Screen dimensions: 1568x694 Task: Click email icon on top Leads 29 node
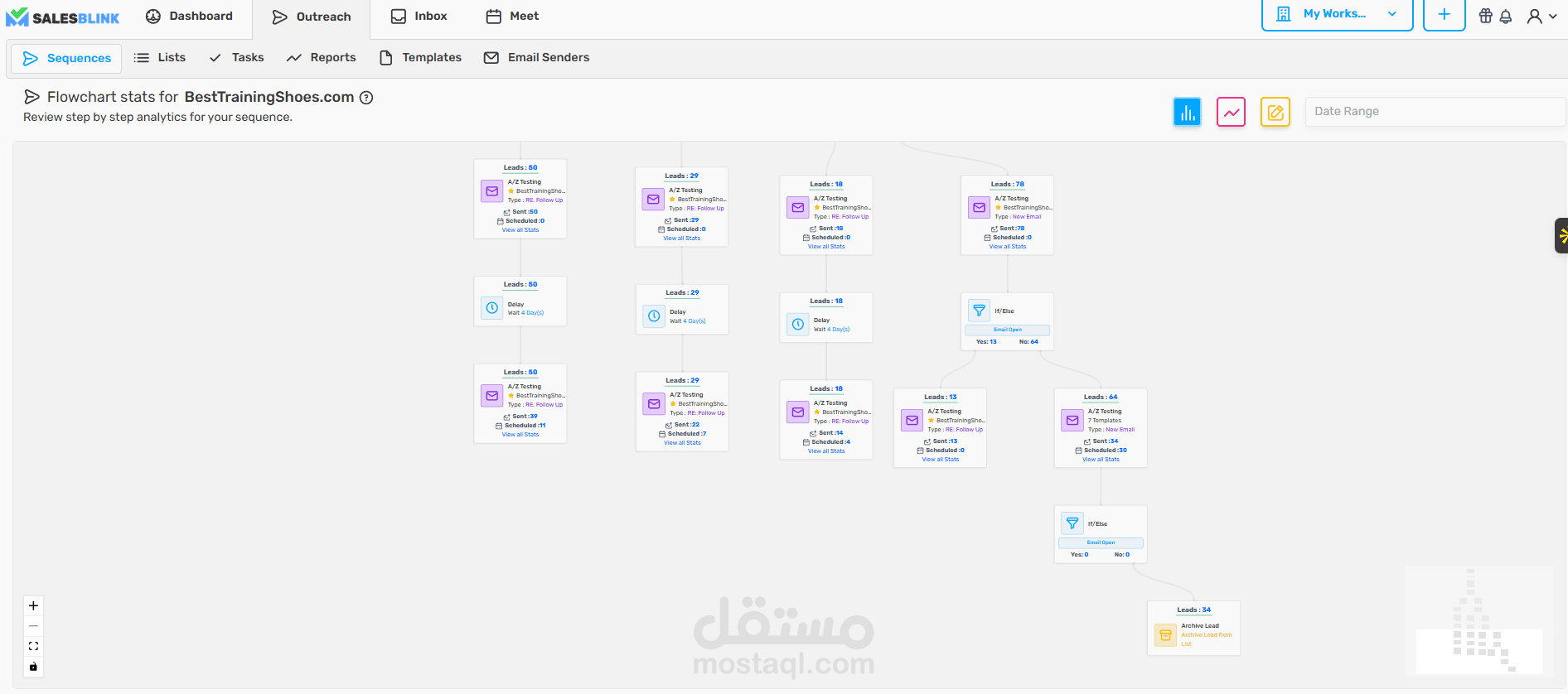(x=653, y=200)
